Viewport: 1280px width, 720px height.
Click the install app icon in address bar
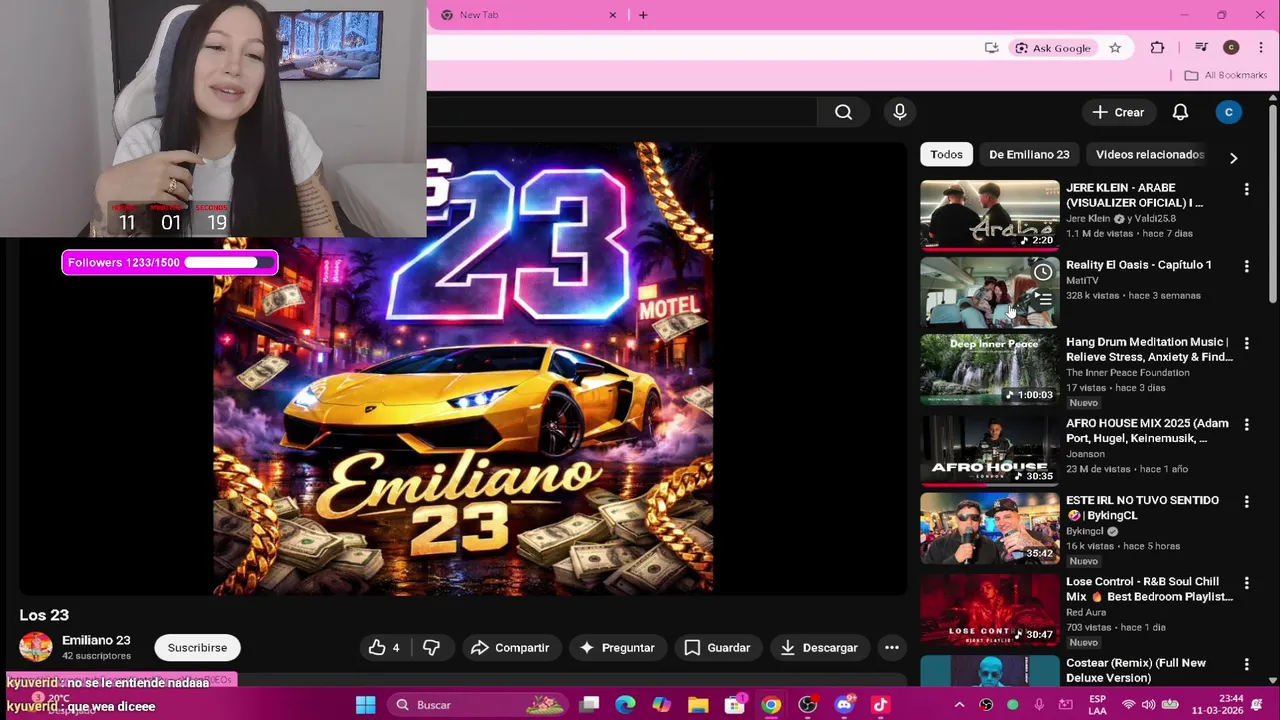(x=991, y=48)
